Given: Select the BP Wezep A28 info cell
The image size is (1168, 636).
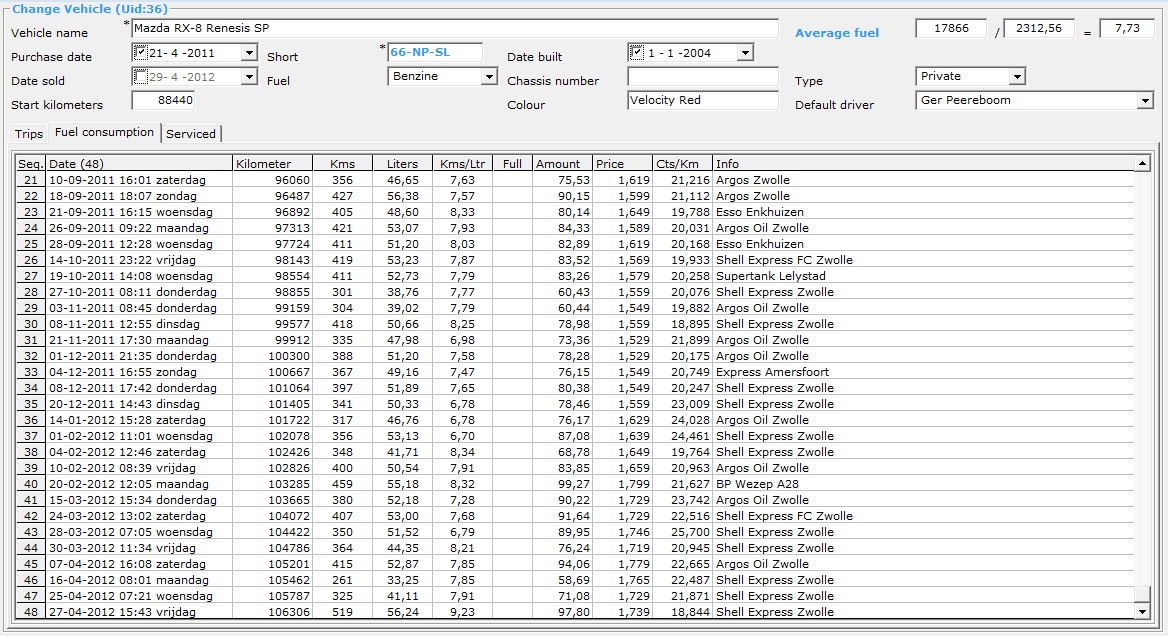Looking at the screenshot, I should pos(923,484).
